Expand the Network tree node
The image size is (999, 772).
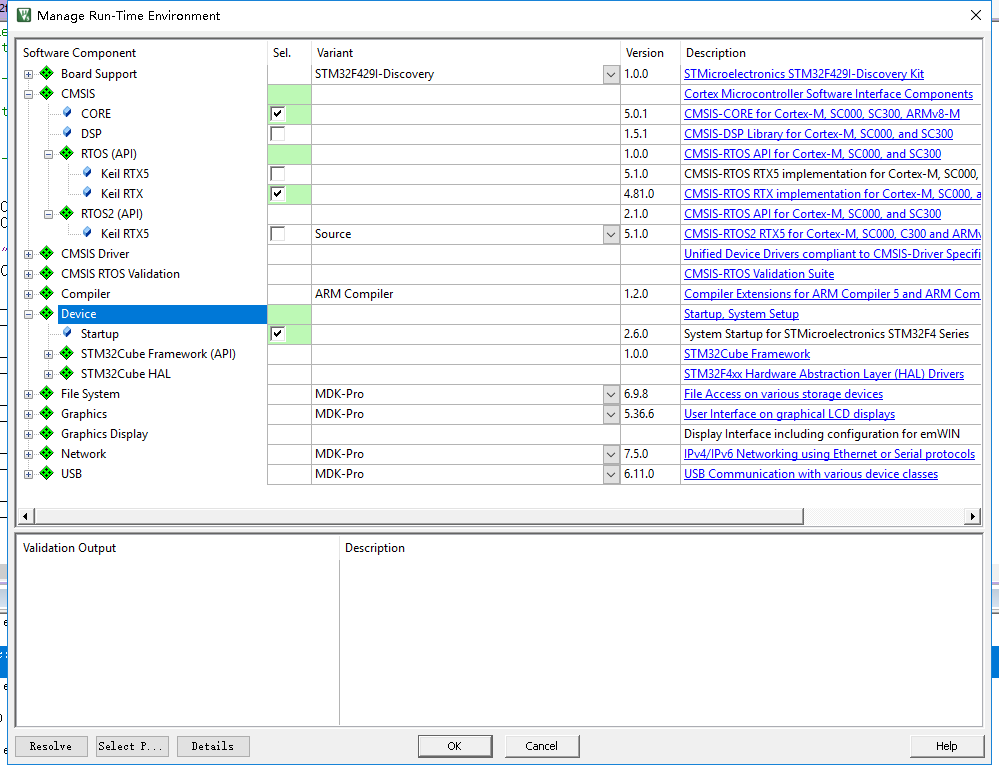[28, 454]
